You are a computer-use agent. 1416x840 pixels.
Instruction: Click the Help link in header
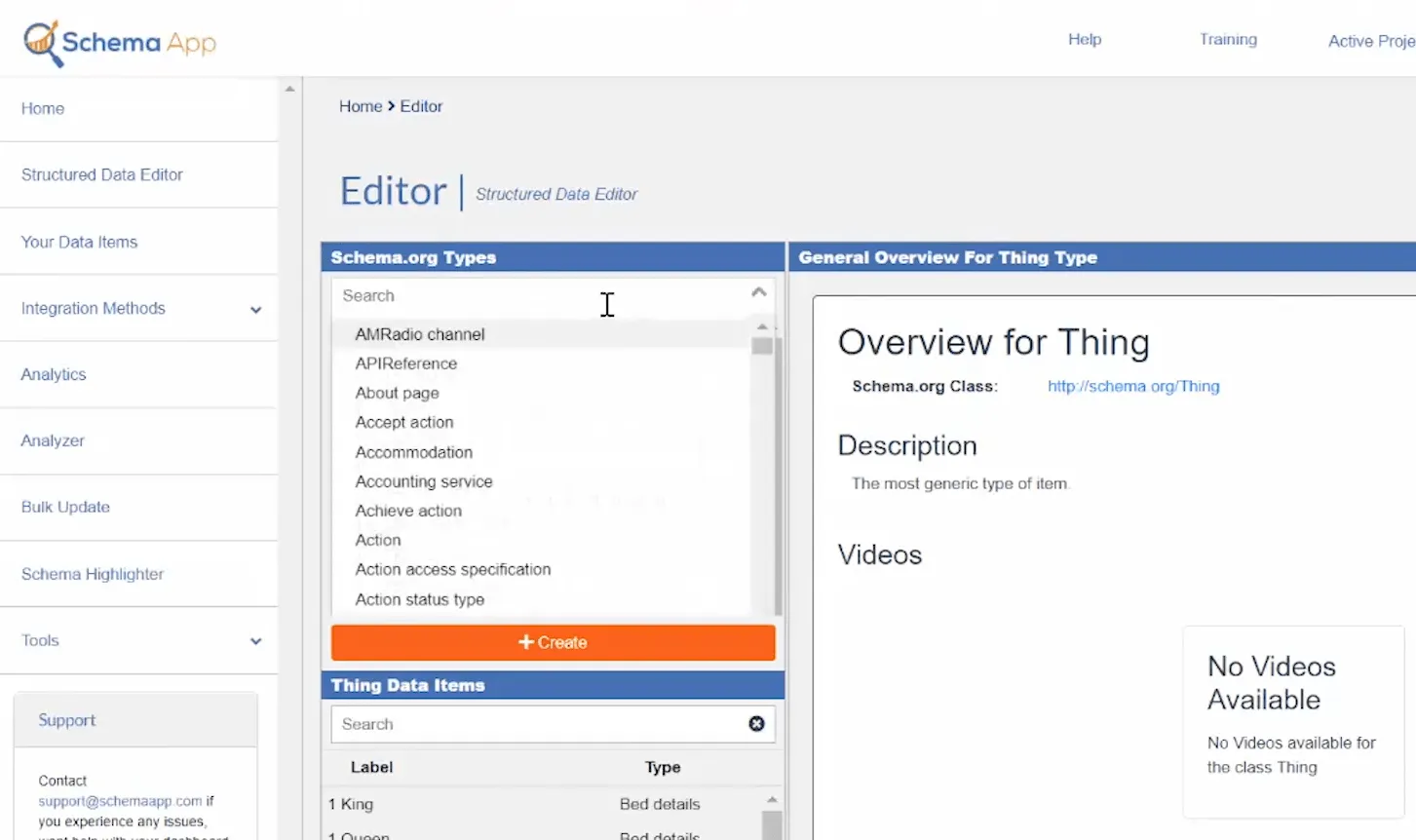[1084, 40]
